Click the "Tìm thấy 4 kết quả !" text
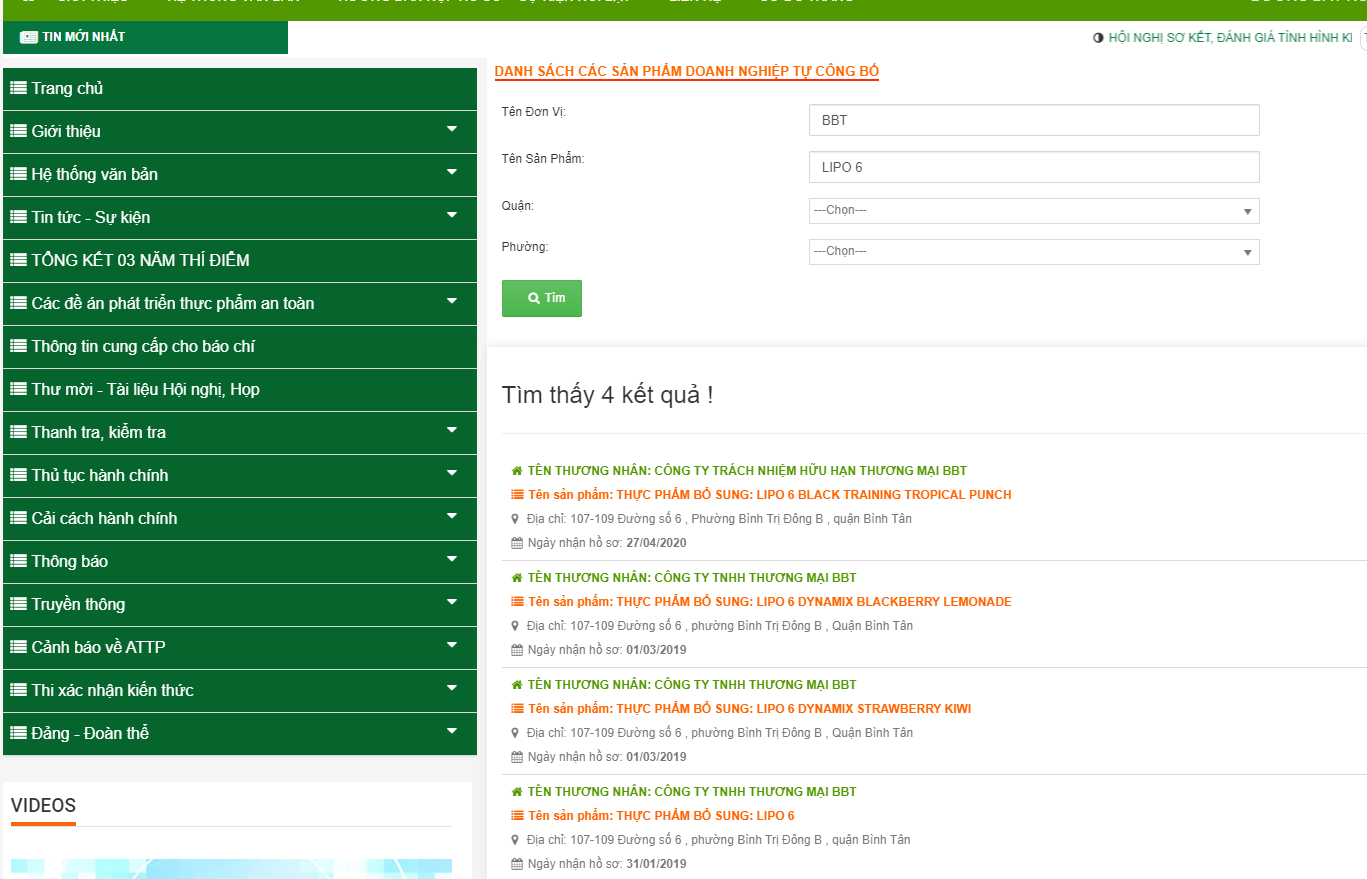 coord(608,395)
